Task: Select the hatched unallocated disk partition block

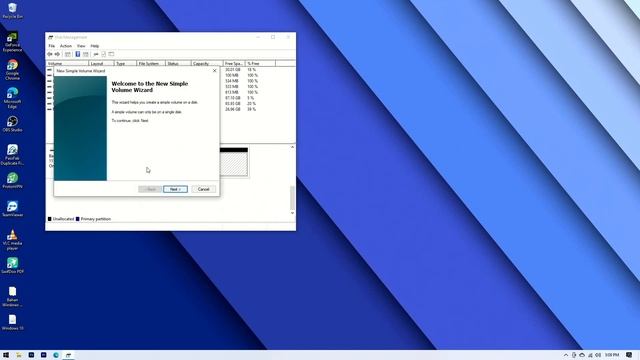Action: [234, 164]
